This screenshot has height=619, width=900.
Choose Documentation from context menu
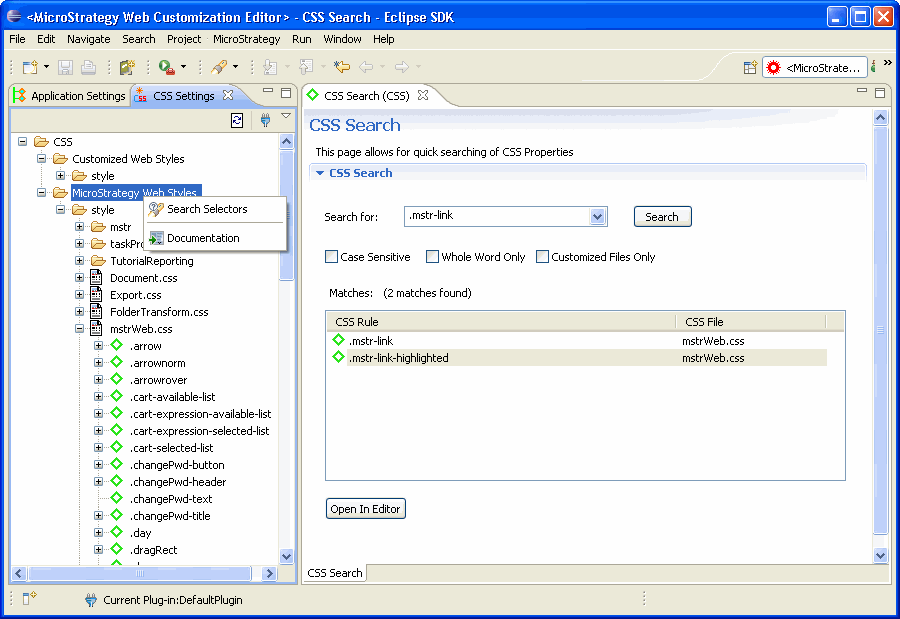(x=214, y=238)
